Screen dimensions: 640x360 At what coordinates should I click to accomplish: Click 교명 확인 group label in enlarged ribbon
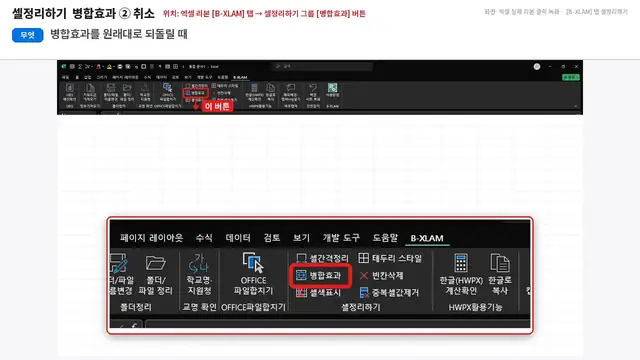[199, 307]
